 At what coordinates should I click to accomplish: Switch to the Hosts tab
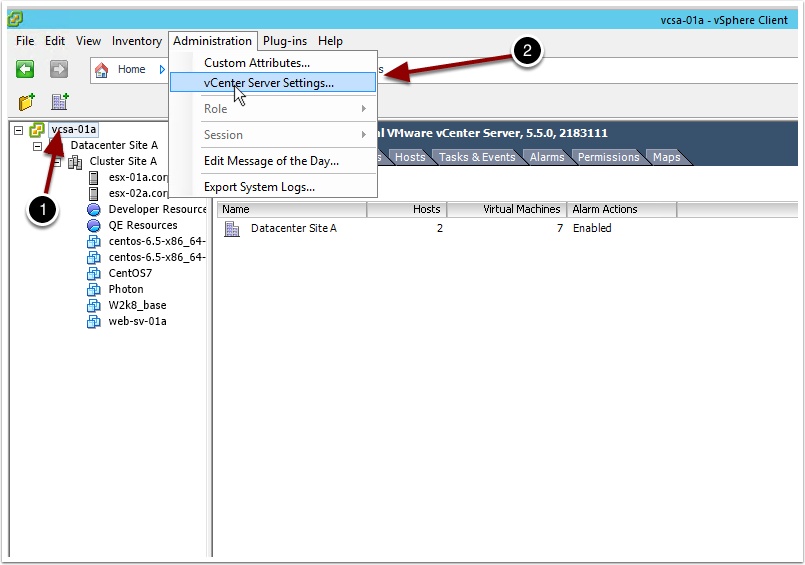pyautogui.click(x=410, y=157)
